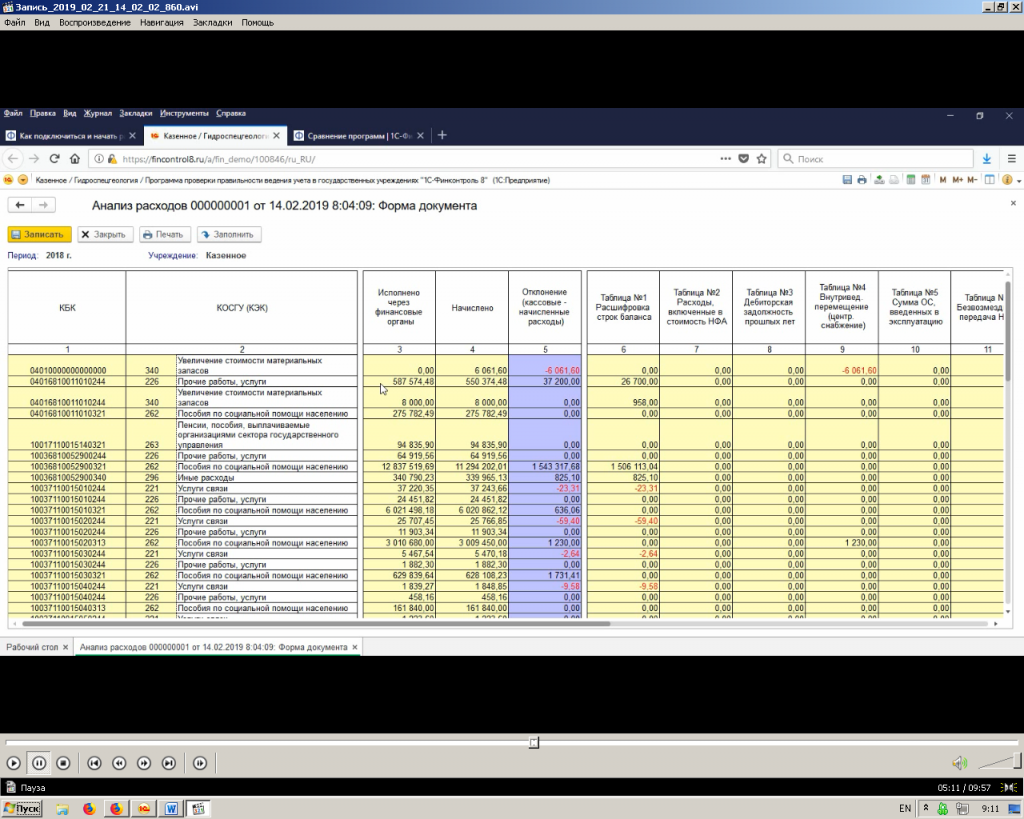The width and height of the screenshot is (1024, 819).
Task: Click the browser home icon
Action: point(74,158)
